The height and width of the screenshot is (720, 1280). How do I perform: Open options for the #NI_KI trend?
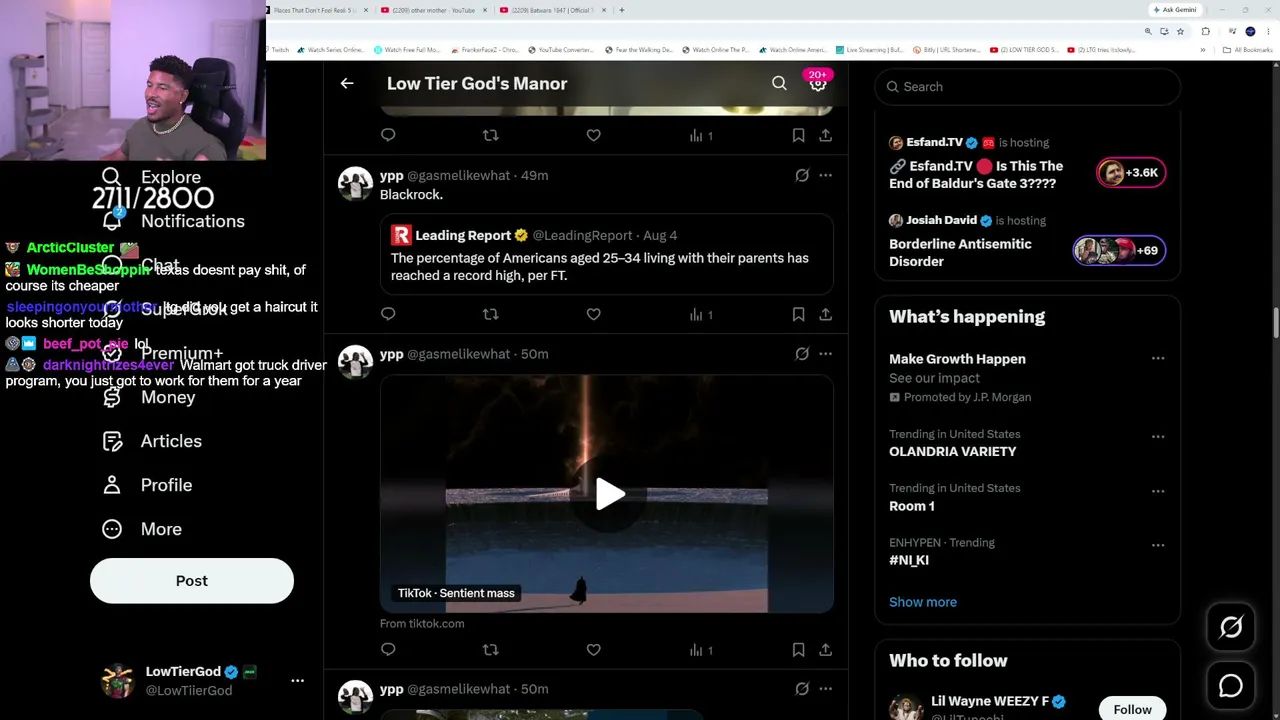pos(1158,545)
